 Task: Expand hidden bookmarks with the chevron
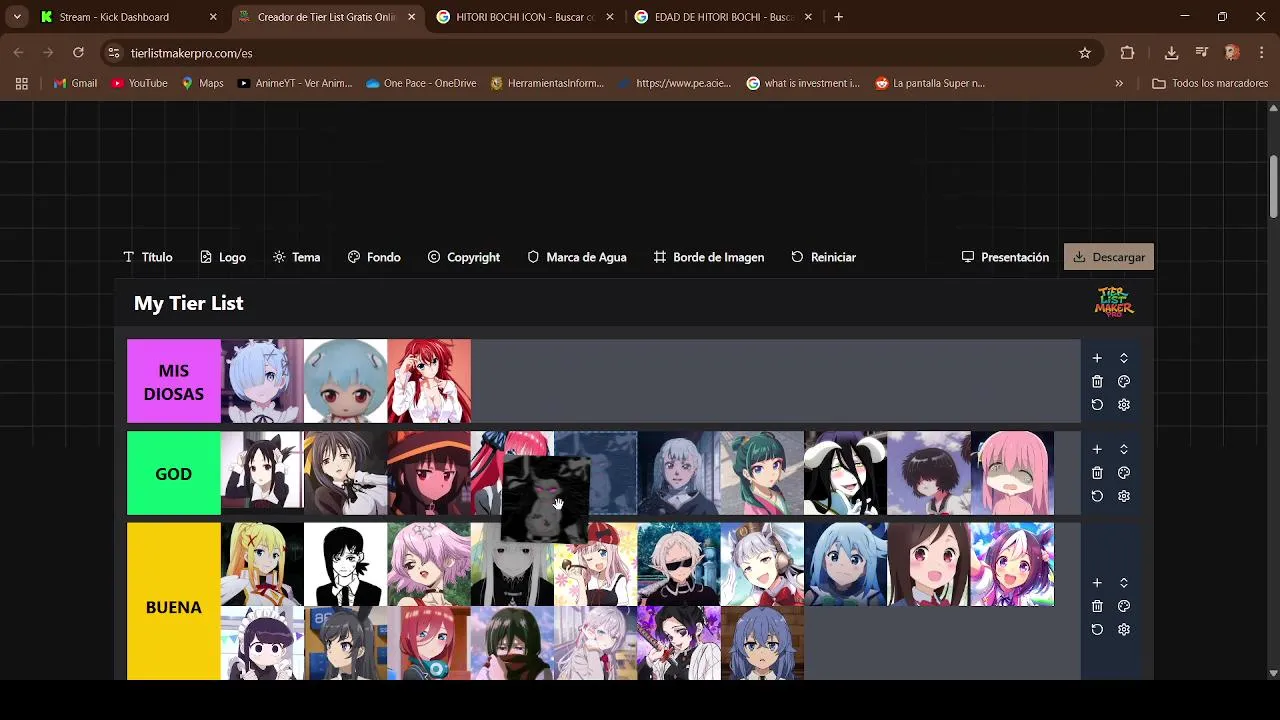click(x=1119, y=83)
